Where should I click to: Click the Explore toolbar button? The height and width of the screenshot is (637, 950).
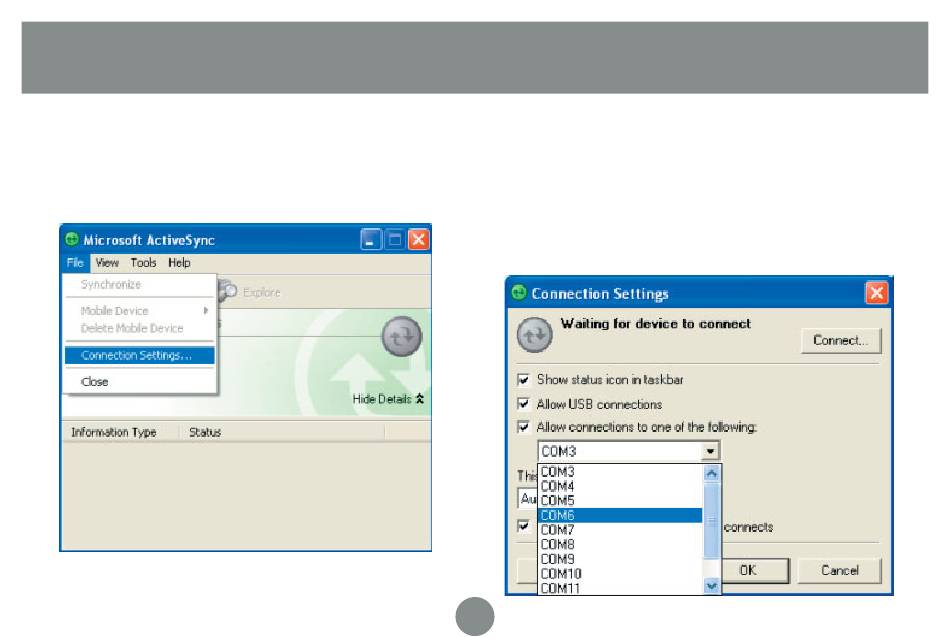pos(251,292)
